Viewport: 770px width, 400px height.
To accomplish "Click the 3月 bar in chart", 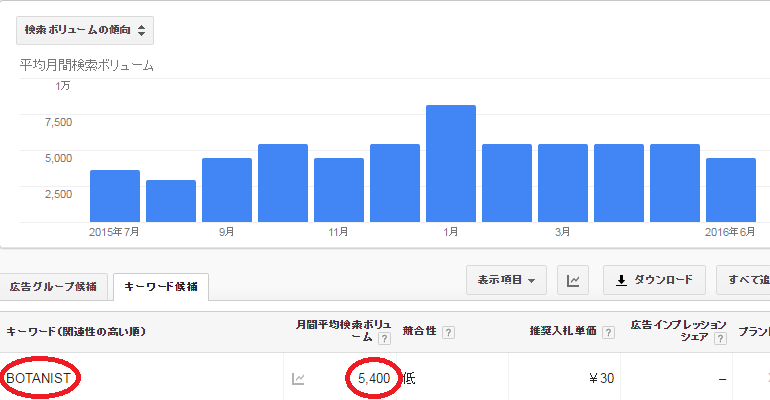I will [x=563, y=183].
